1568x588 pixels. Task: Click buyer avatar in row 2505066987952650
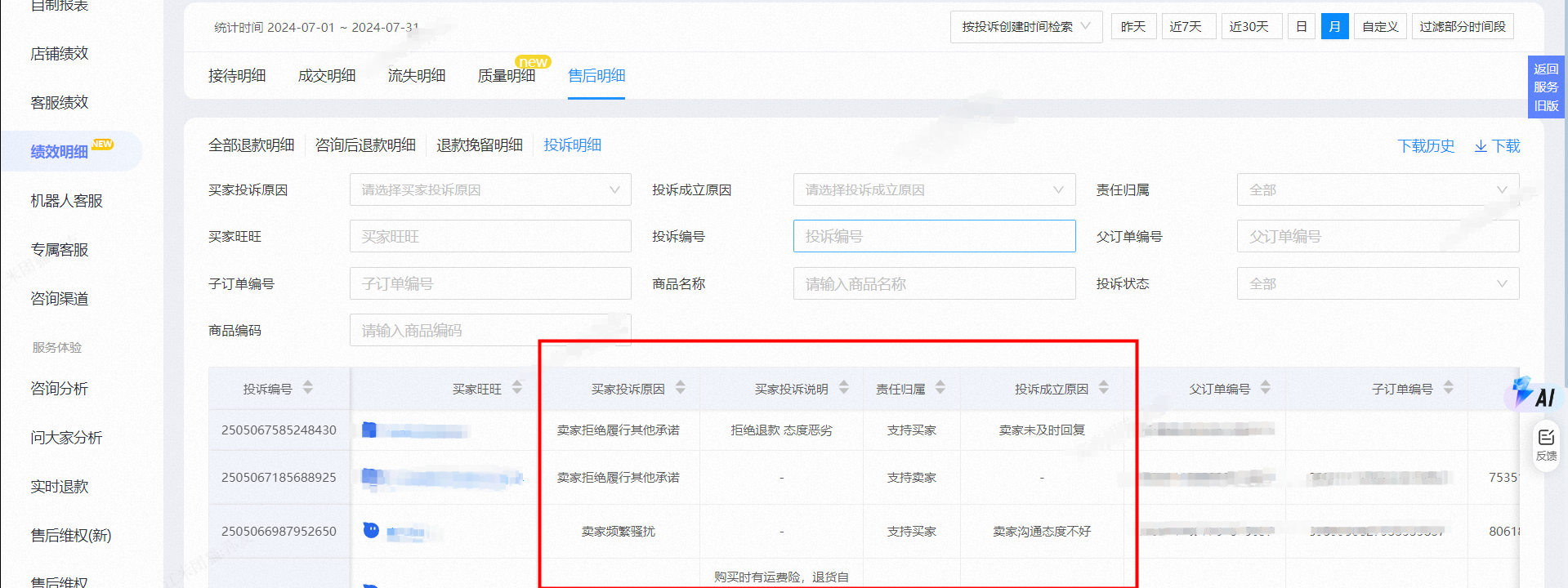pyautogui.click(x=371, y=530)
